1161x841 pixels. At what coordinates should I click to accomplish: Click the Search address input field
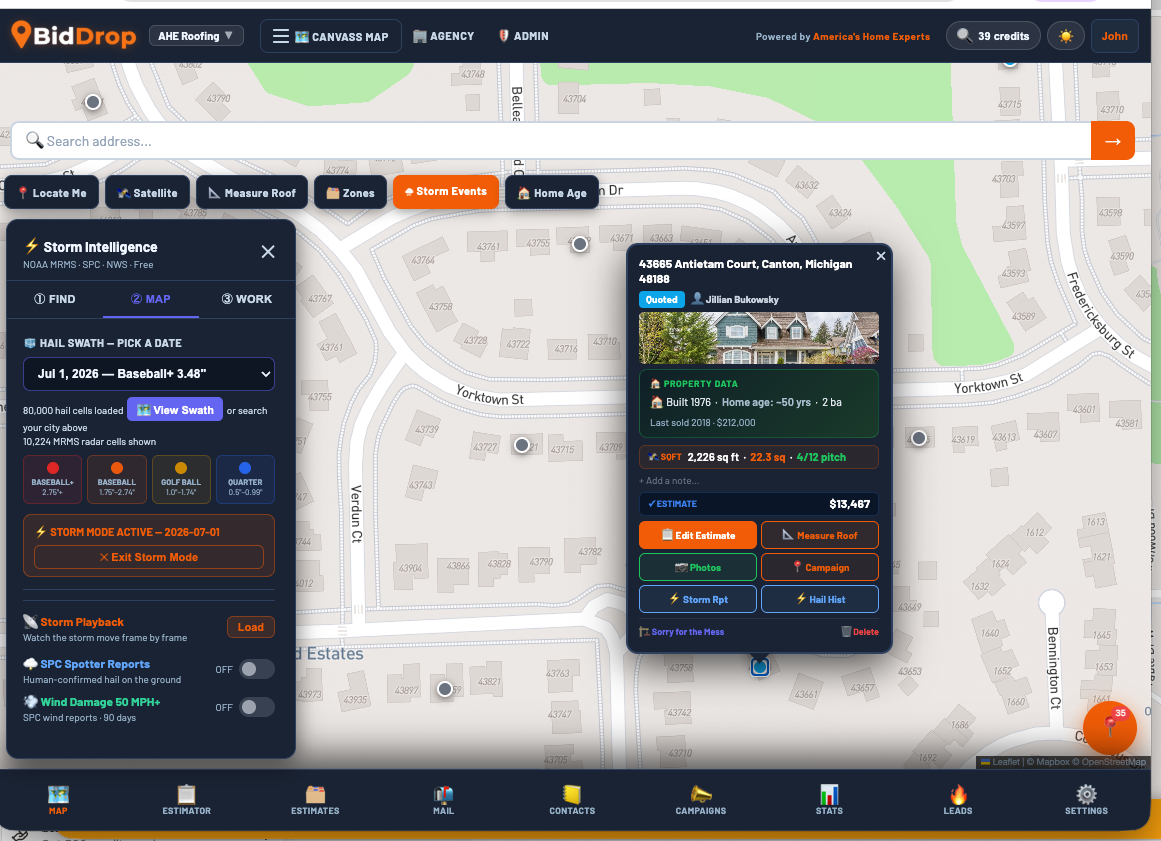point(551,141)
